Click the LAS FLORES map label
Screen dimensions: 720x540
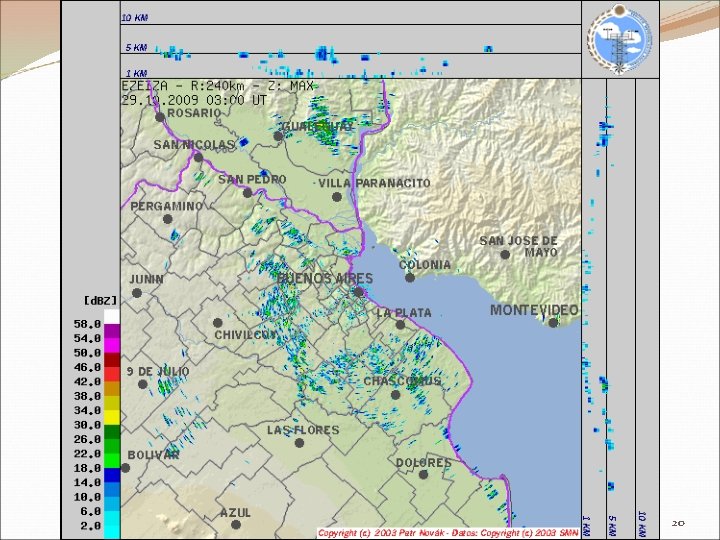[x=303, y=430]
